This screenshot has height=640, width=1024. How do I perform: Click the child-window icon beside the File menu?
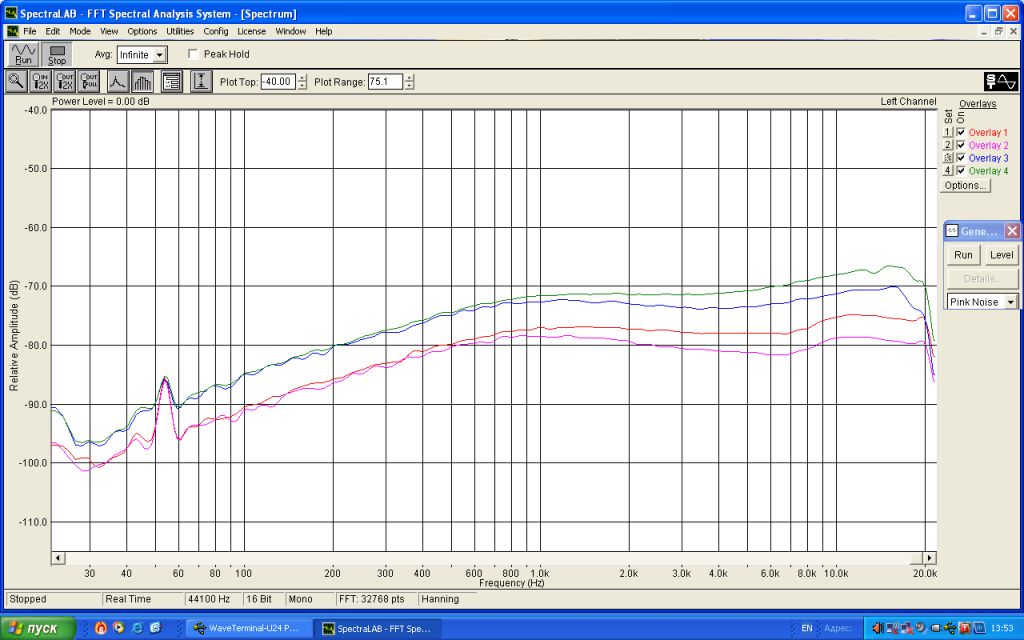point(13,31)
